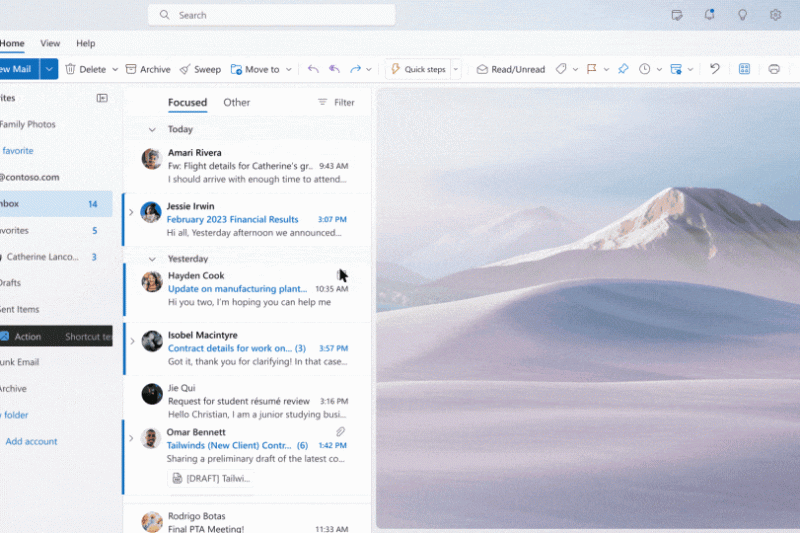Click the Pin message icon

[622, 69]
